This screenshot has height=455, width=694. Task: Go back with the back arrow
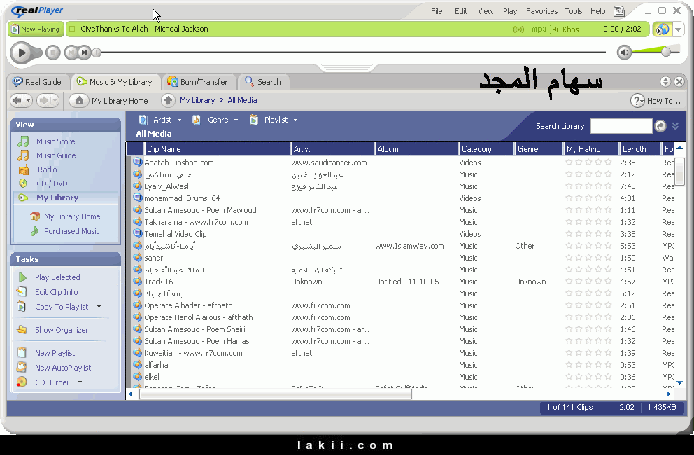(17, 100)
